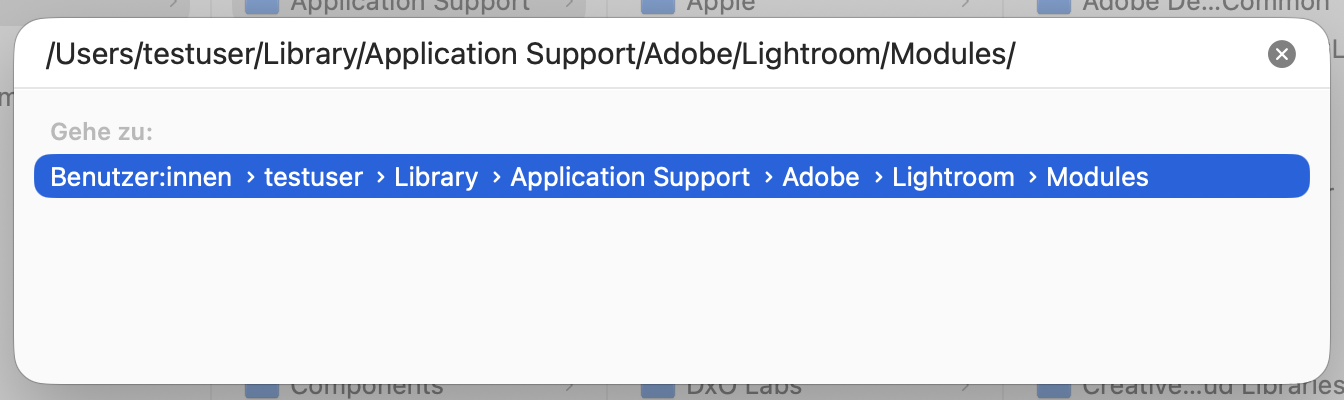Click Application Support in the suggestion row
1344x400 pixels.
630,177
